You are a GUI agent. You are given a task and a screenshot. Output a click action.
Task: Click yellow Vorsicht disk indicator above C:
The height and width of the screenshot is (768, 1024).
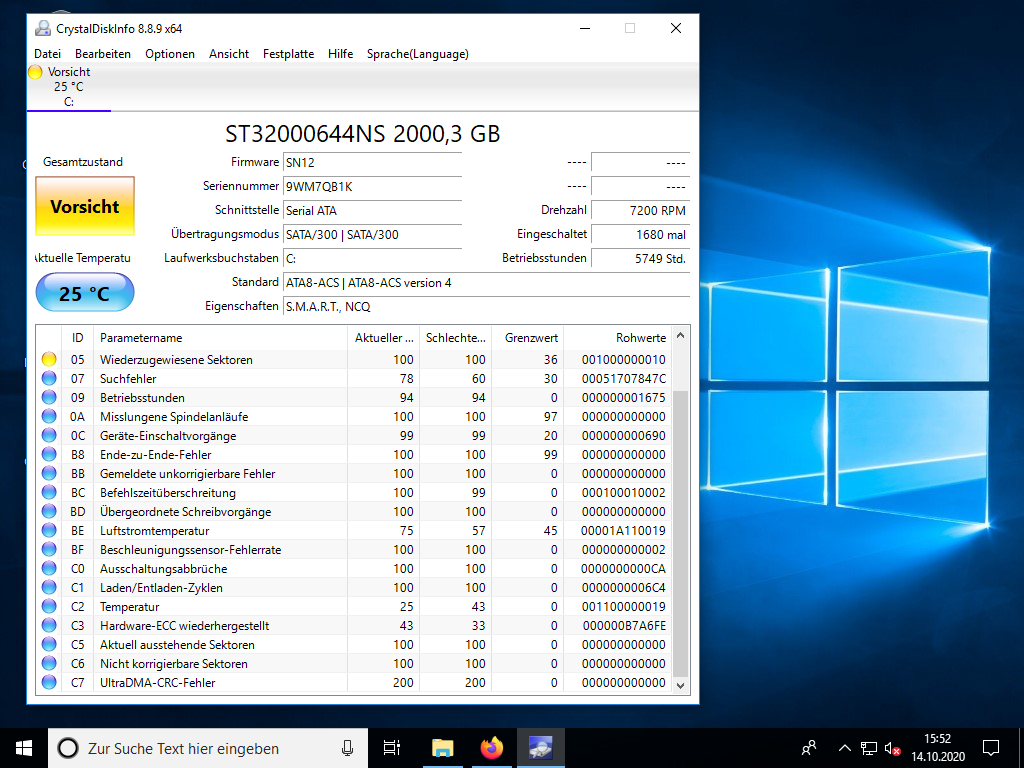tap(35, 72)
